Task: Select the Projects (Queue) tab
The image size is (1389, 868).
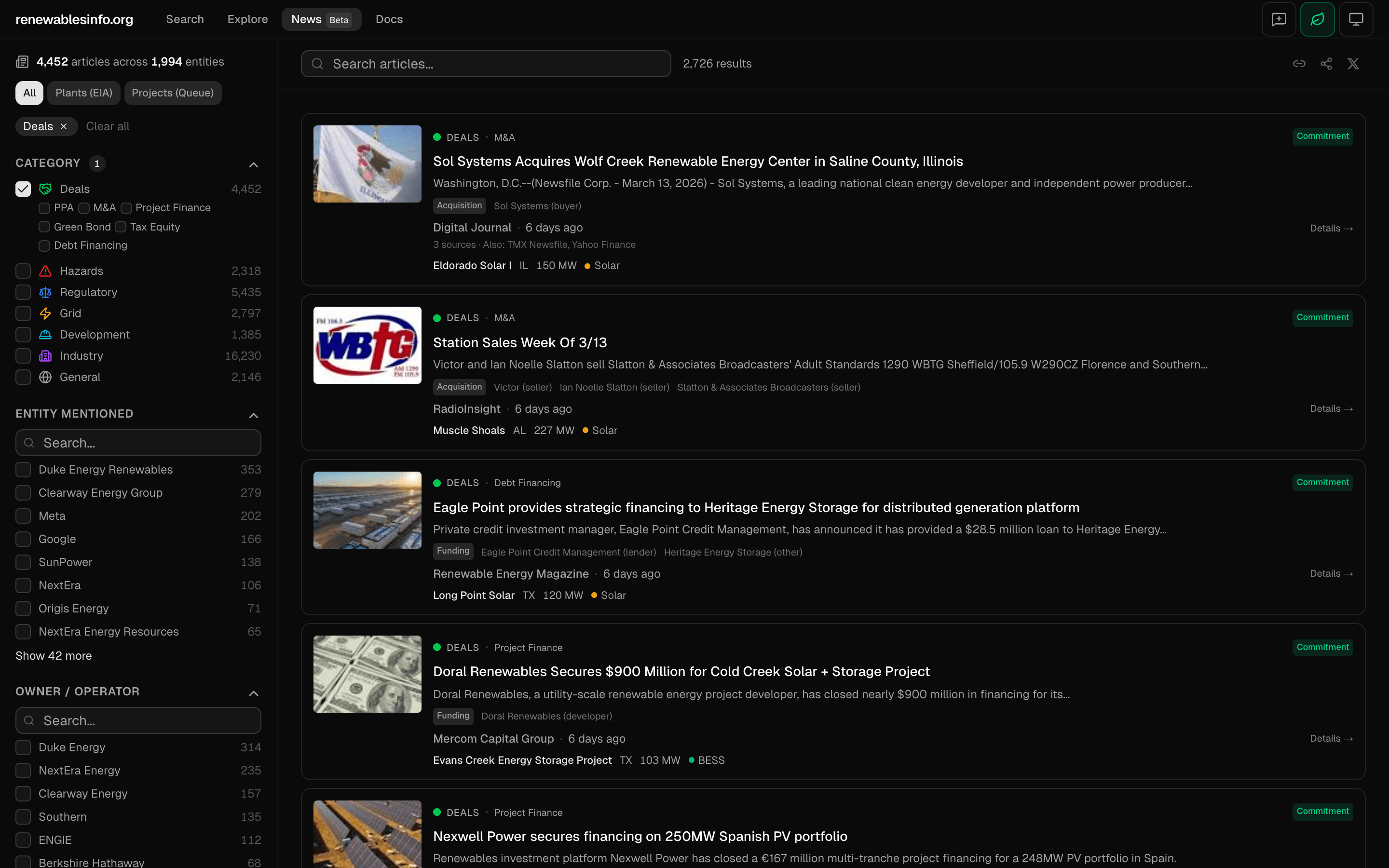Action: pos(173,93)
